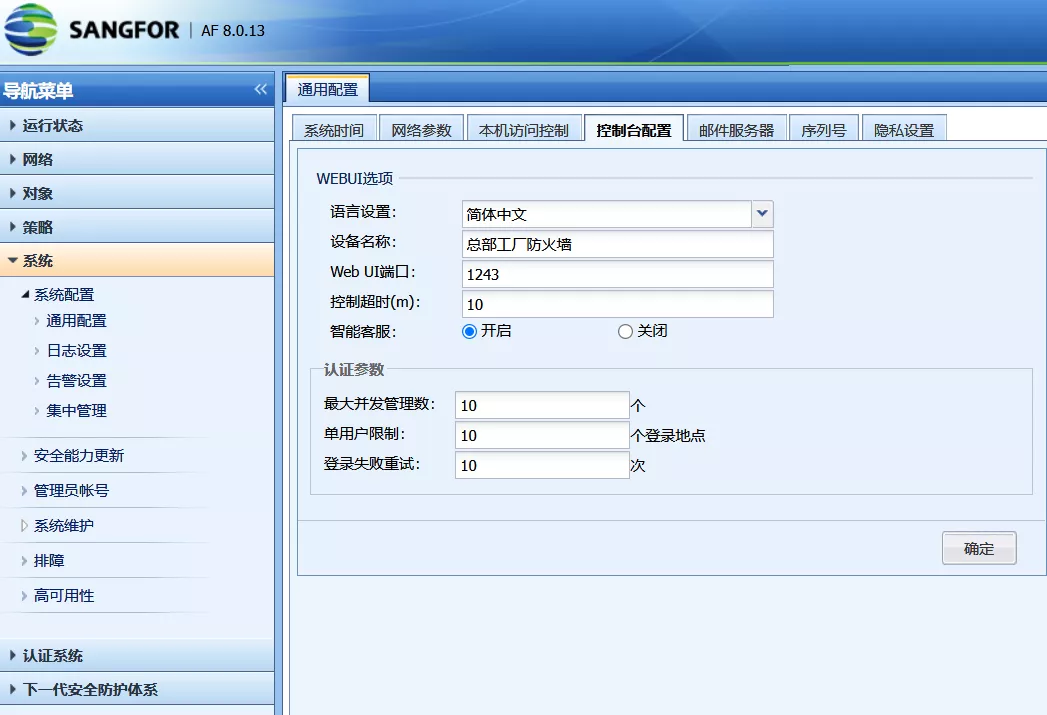Enable the 开启 smart customer service option
The height and width of the screenshot is (715, 1047).
[x=469, y=332]
